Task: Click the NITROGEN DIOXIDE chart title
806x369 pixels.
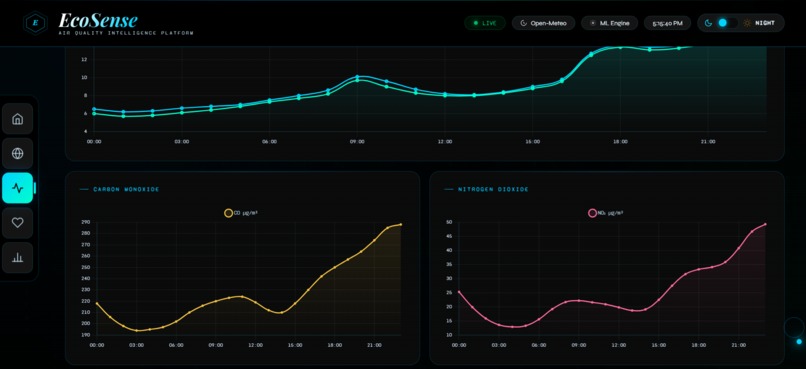Action: coord(493,190)
